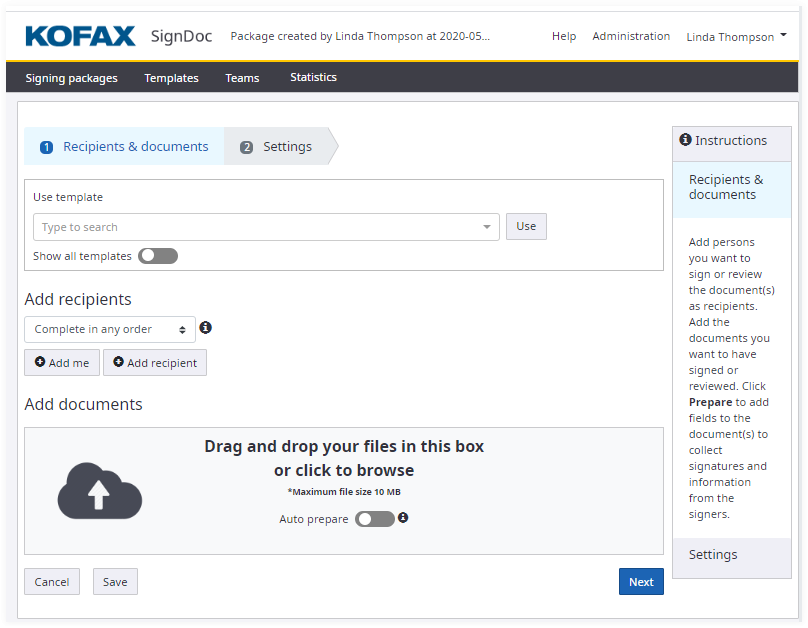Click info icon next to Auto prepare
This screenshot has height=628, width=808.
(x=403, y=518)
